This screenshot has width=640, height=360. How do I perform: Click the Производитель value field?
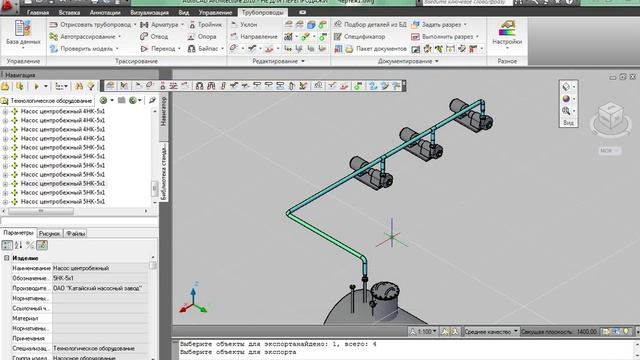(x=100, y=288)
